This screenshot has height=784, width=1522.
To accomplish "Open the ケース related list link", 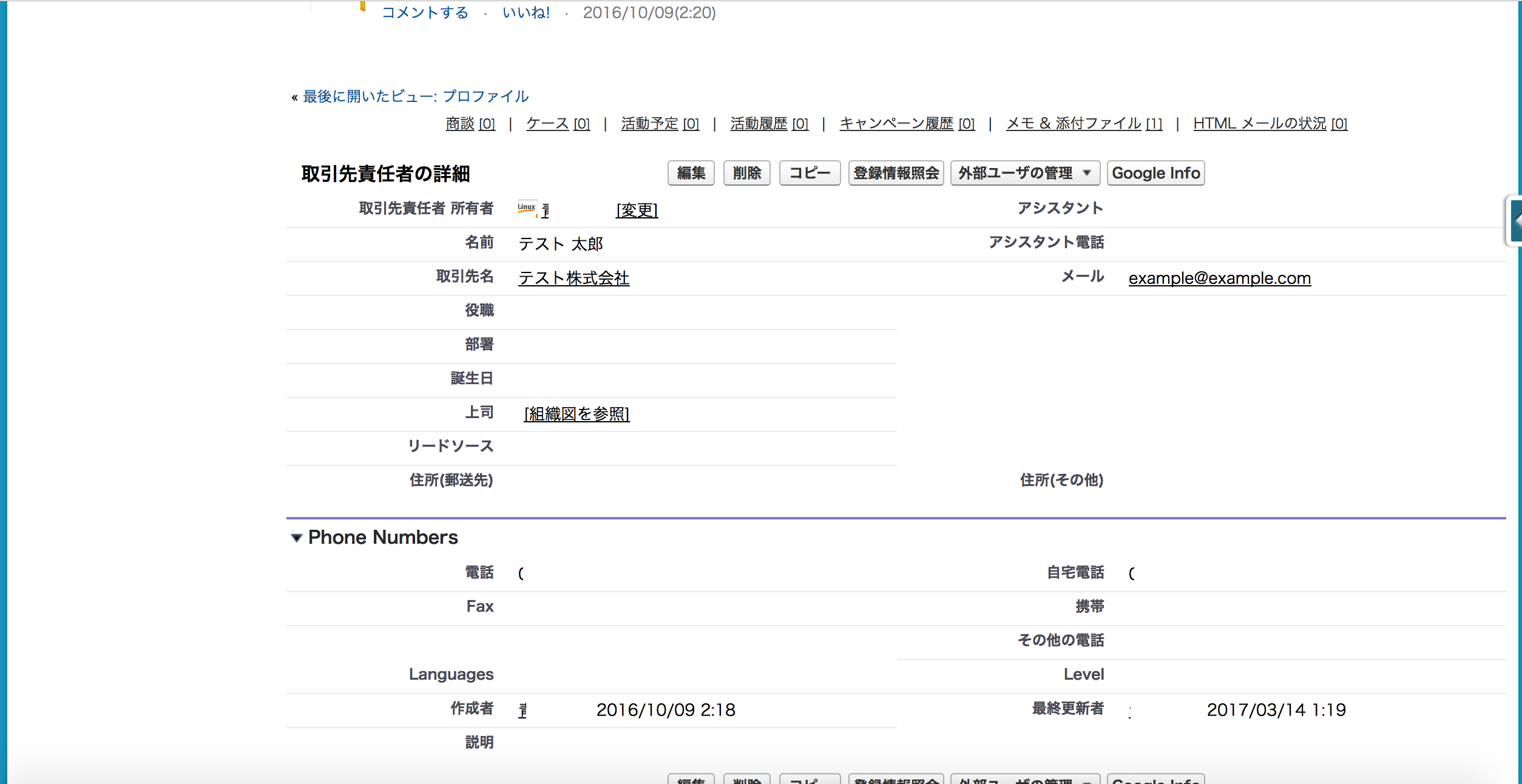I will (546, 123).
